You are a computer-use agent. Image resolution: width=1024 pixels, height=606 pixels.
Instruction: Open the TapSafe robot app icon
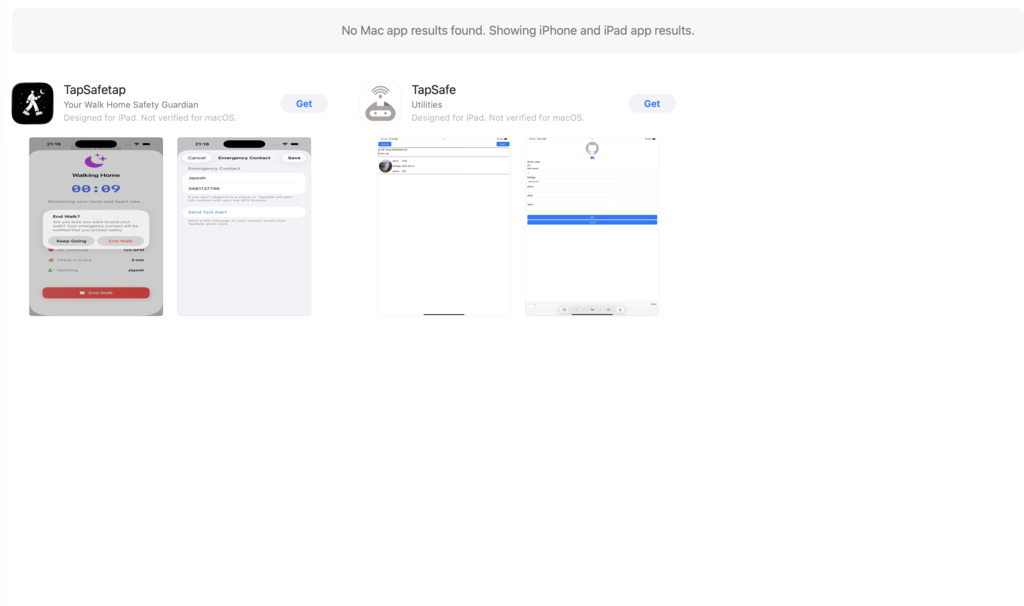pyautogui.click(x=380, y=103)
